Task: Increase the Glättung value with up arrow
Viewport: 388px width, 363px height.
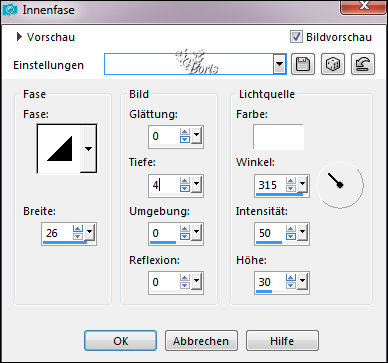Action: [185, 132]
